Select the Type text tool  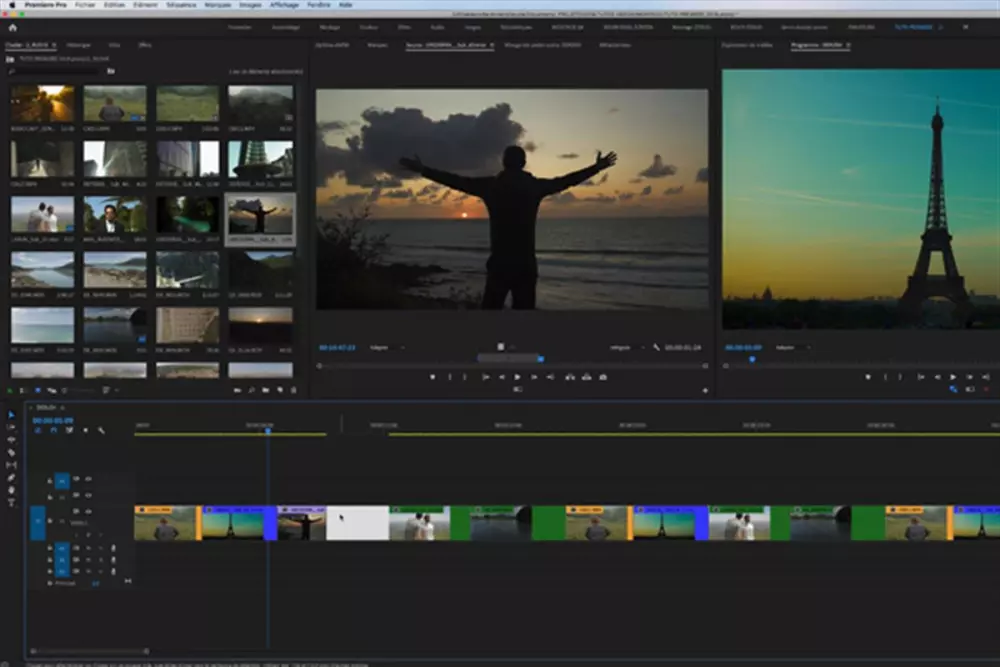point(12,502)
